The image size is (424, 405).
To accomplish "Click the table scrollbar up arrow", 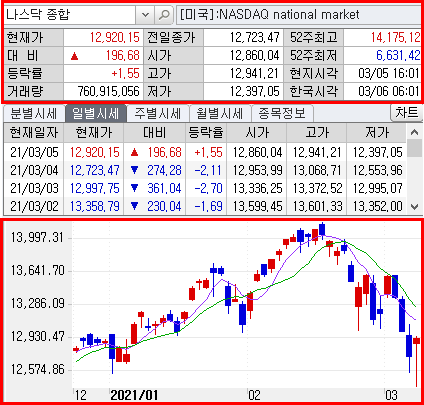I will point(414,132).
